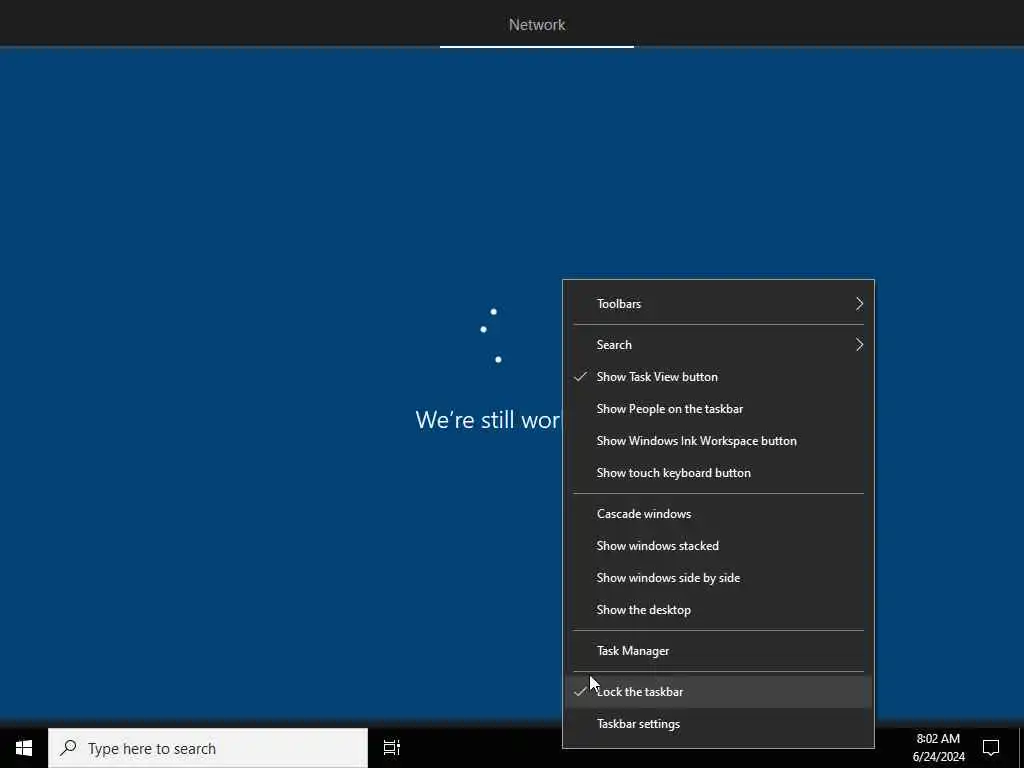The height and width of the screenshot is (768, 1024).
Task: Click the Task View taskbar icon
Action: click(x=392, y=748)
